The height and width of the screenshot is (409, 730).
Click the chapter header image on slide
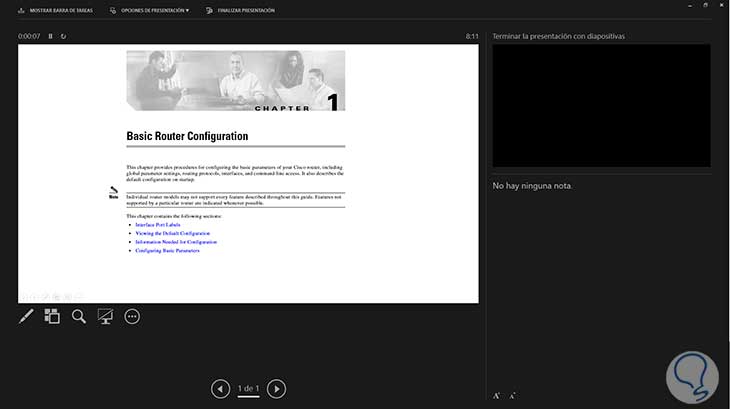pos(236,80)
